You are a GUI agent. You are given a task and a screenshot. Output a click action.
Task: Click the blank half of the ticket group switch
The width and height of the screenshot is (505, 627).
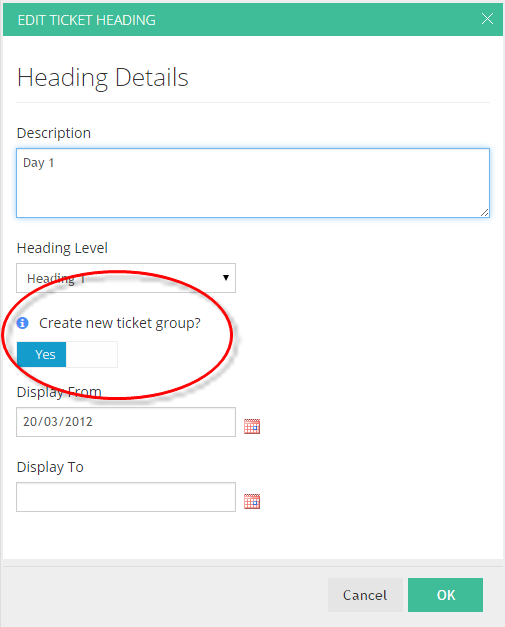92,354
